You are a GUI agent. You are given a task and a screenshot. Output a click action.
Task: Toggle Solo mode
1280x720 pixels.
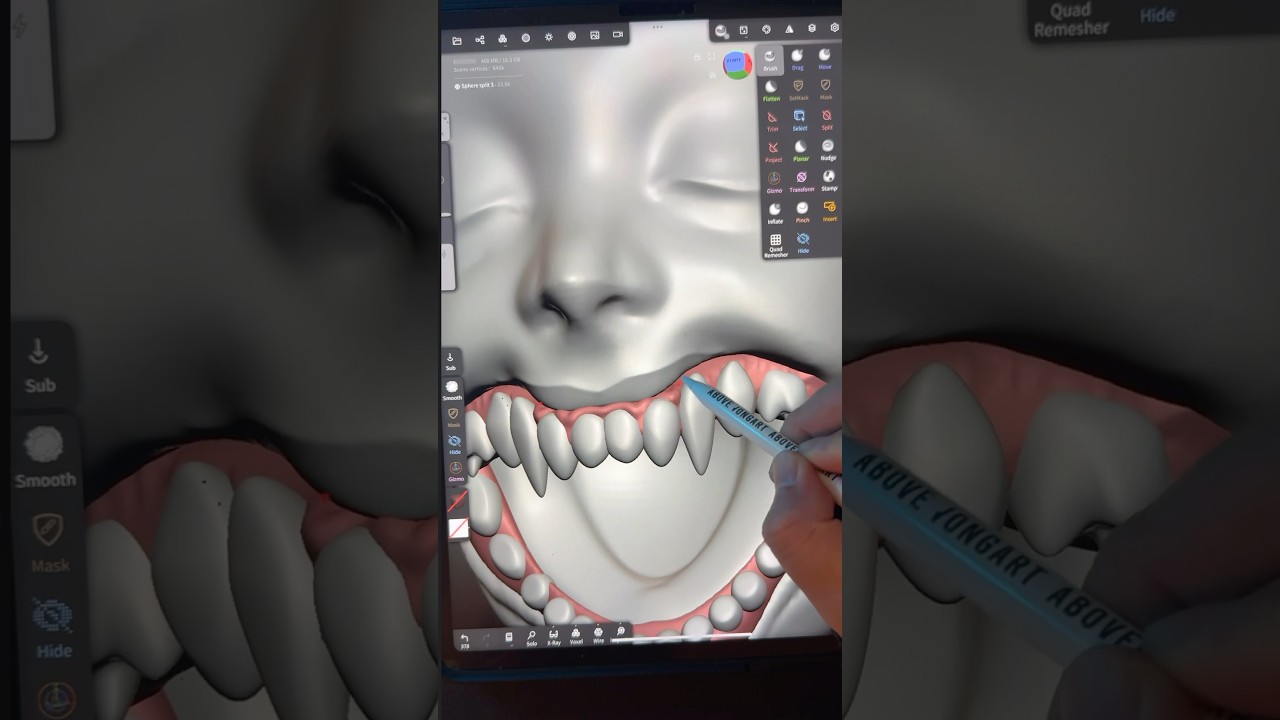click(x=531, y=637)
